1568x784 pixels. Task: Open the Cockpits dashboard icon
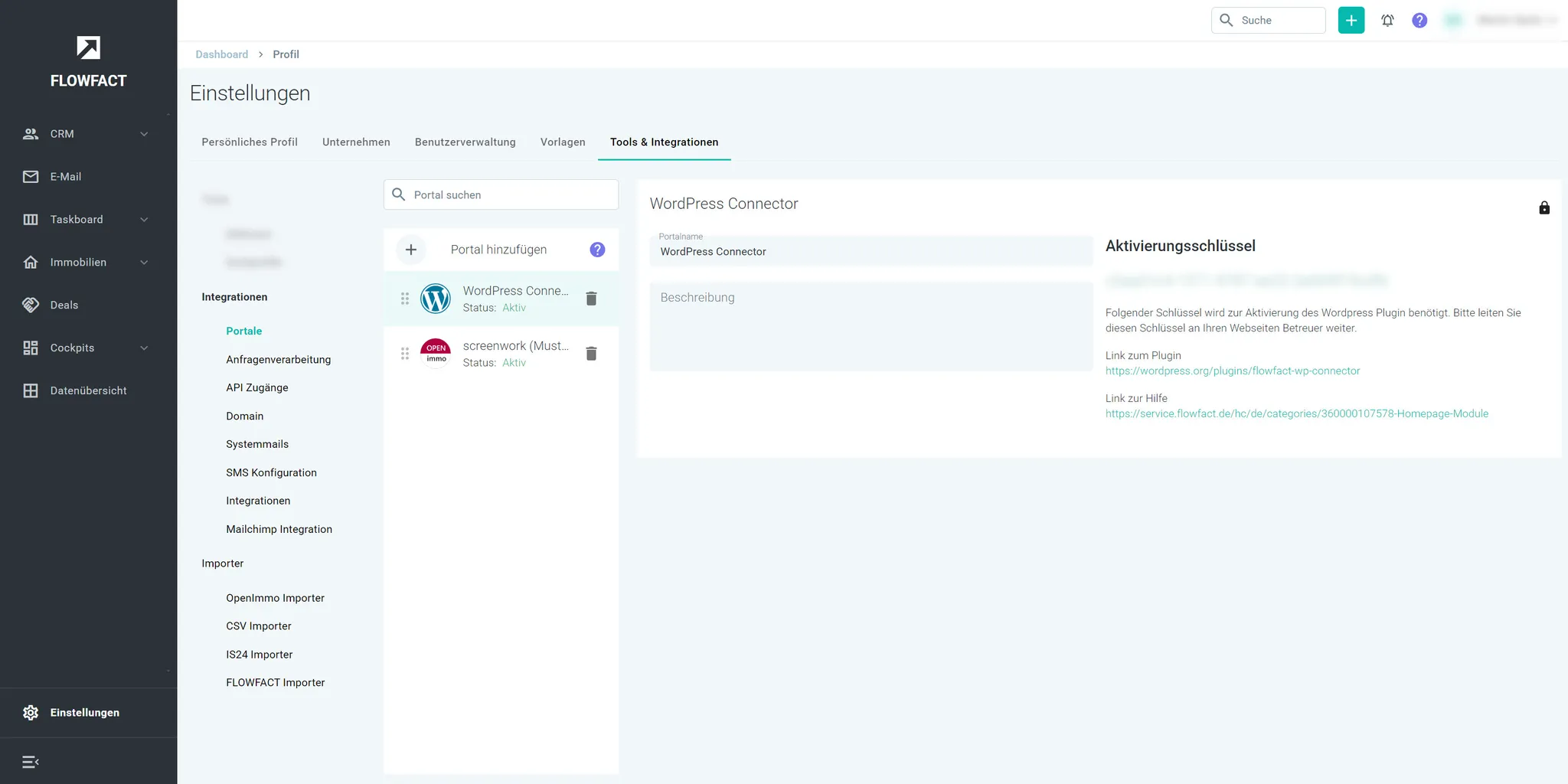(x=31, y=348)
